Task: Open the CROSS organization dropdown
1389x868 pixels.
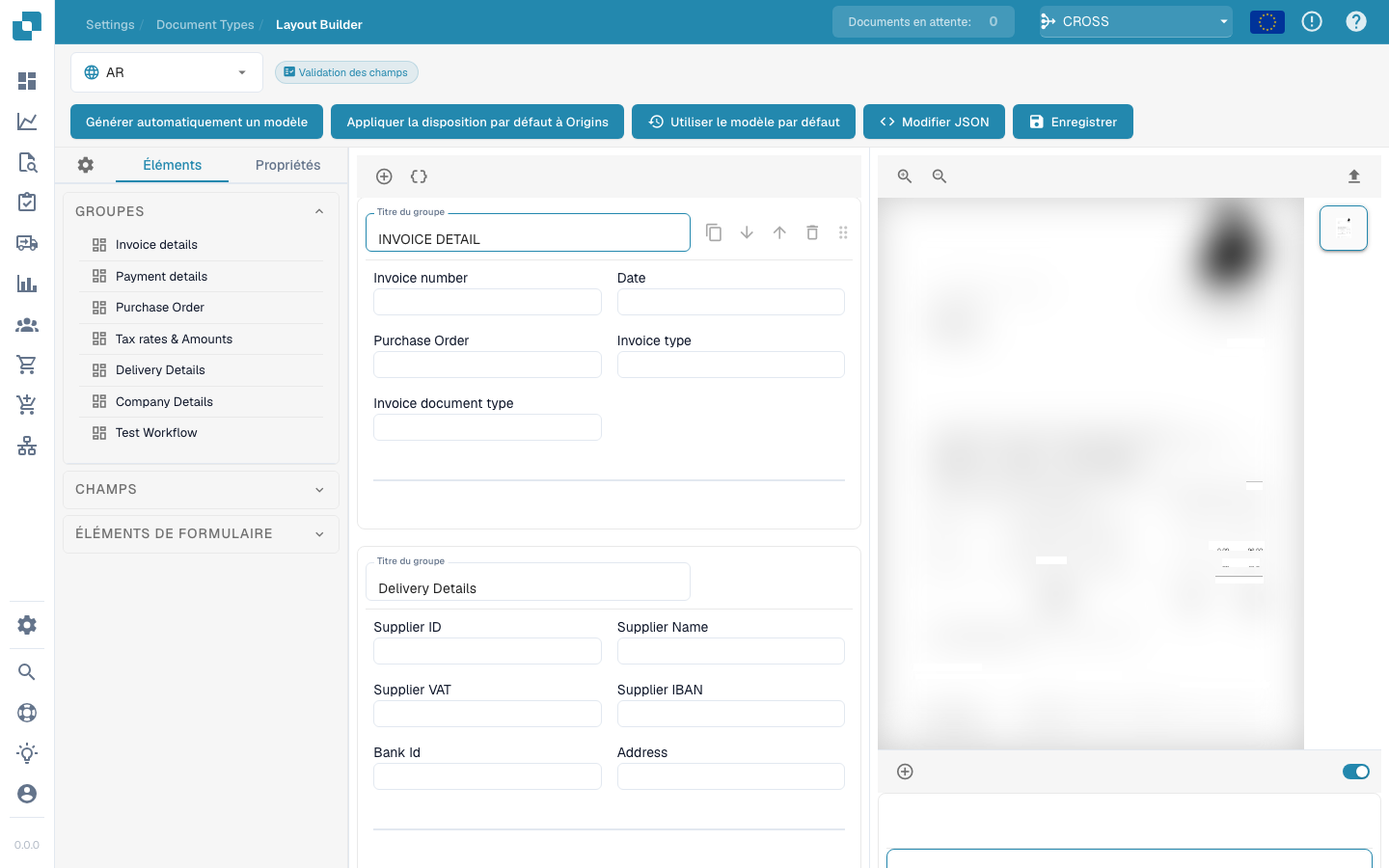Action: tap(1136, 21)
